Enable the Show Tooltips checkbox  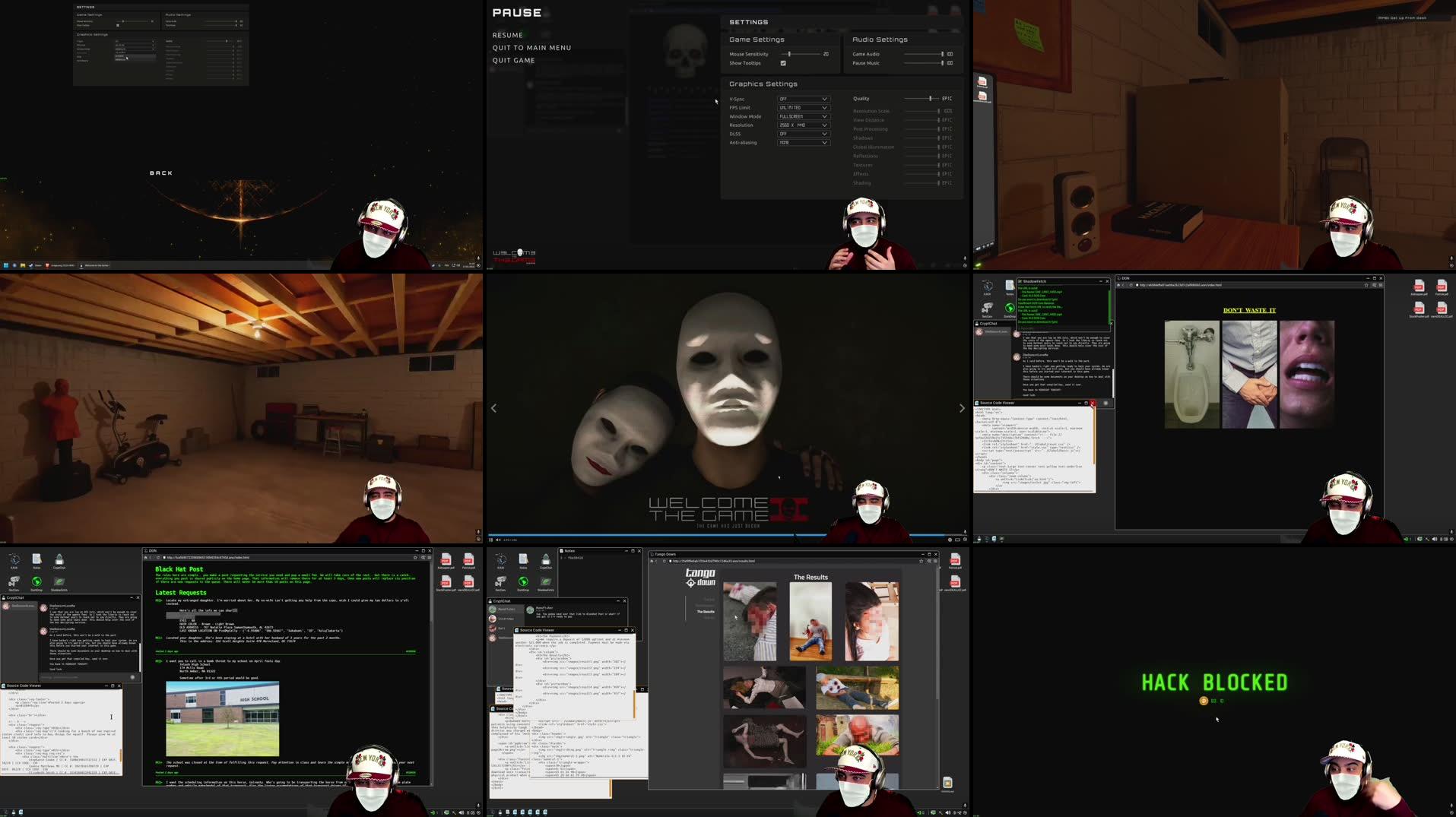click(783, 63)
